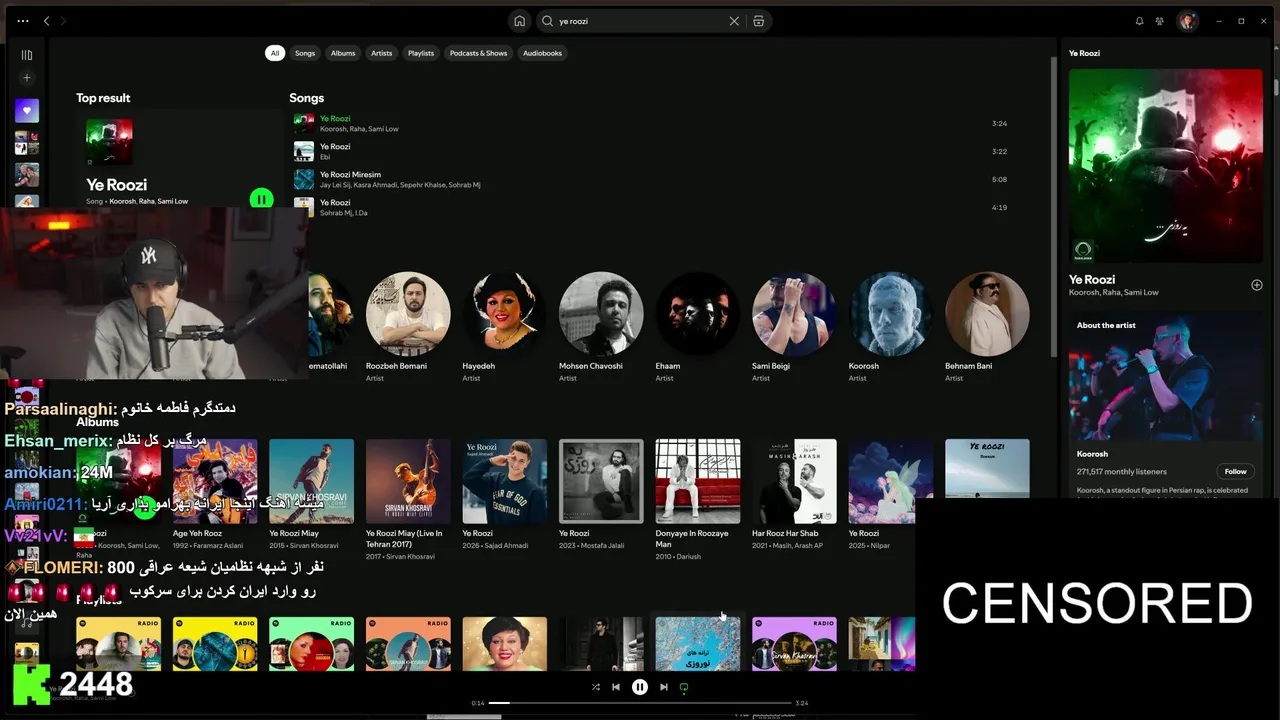Pause the Ye Roozi top result
Screen dimensions: 1280x720
click(x=261, y=199)
